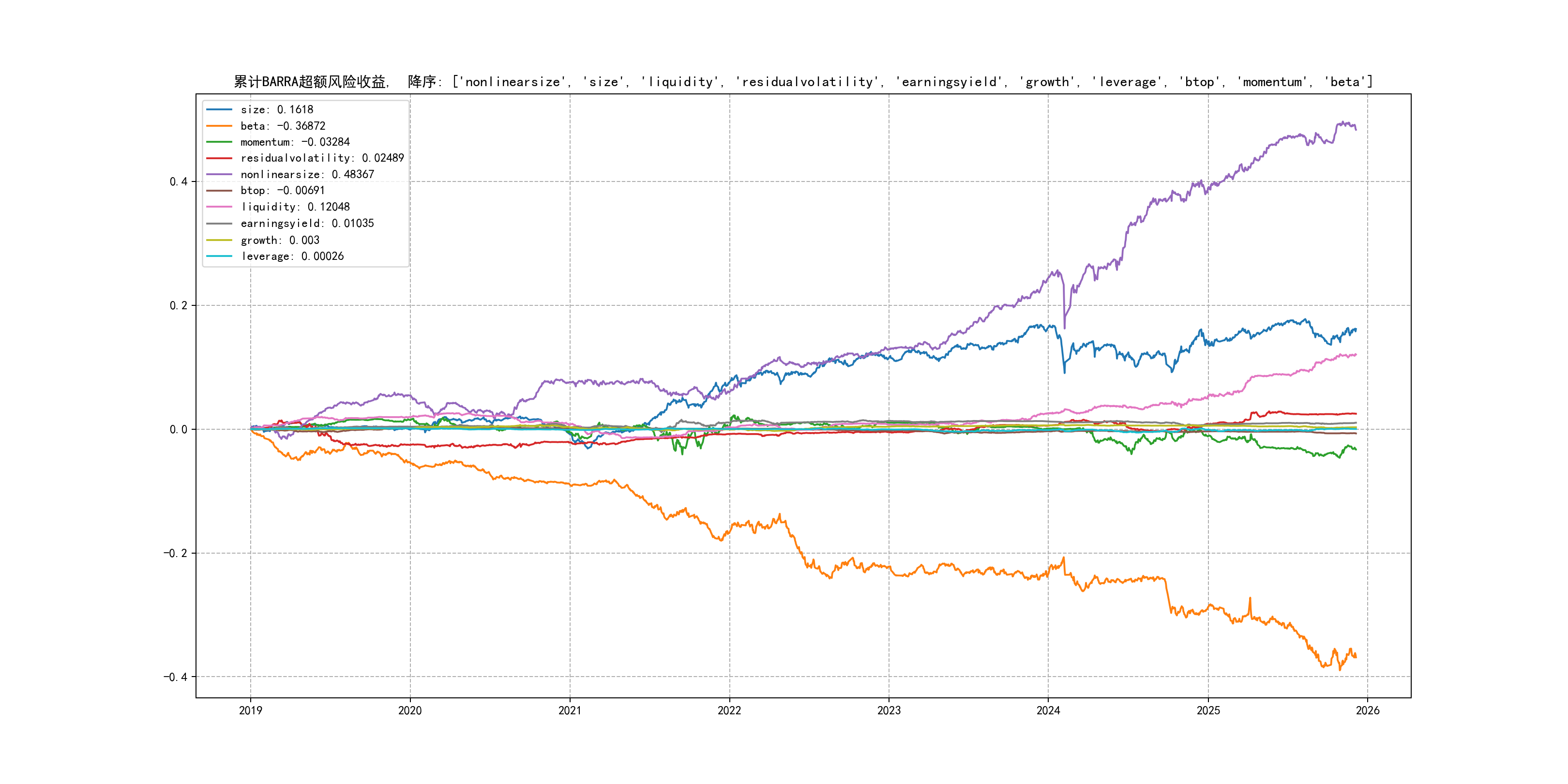Click legend label 'residualvolatility: 0.02489'

[322, 158]
